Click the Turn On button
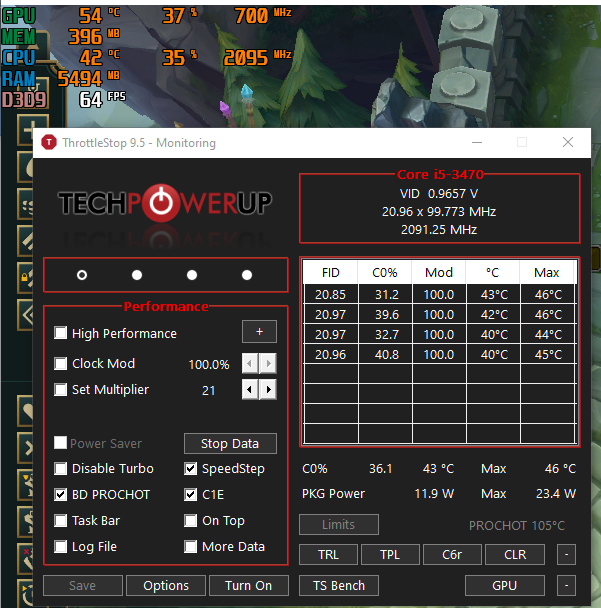The height and width of the screenshot is (608, 601). (249, 585)
